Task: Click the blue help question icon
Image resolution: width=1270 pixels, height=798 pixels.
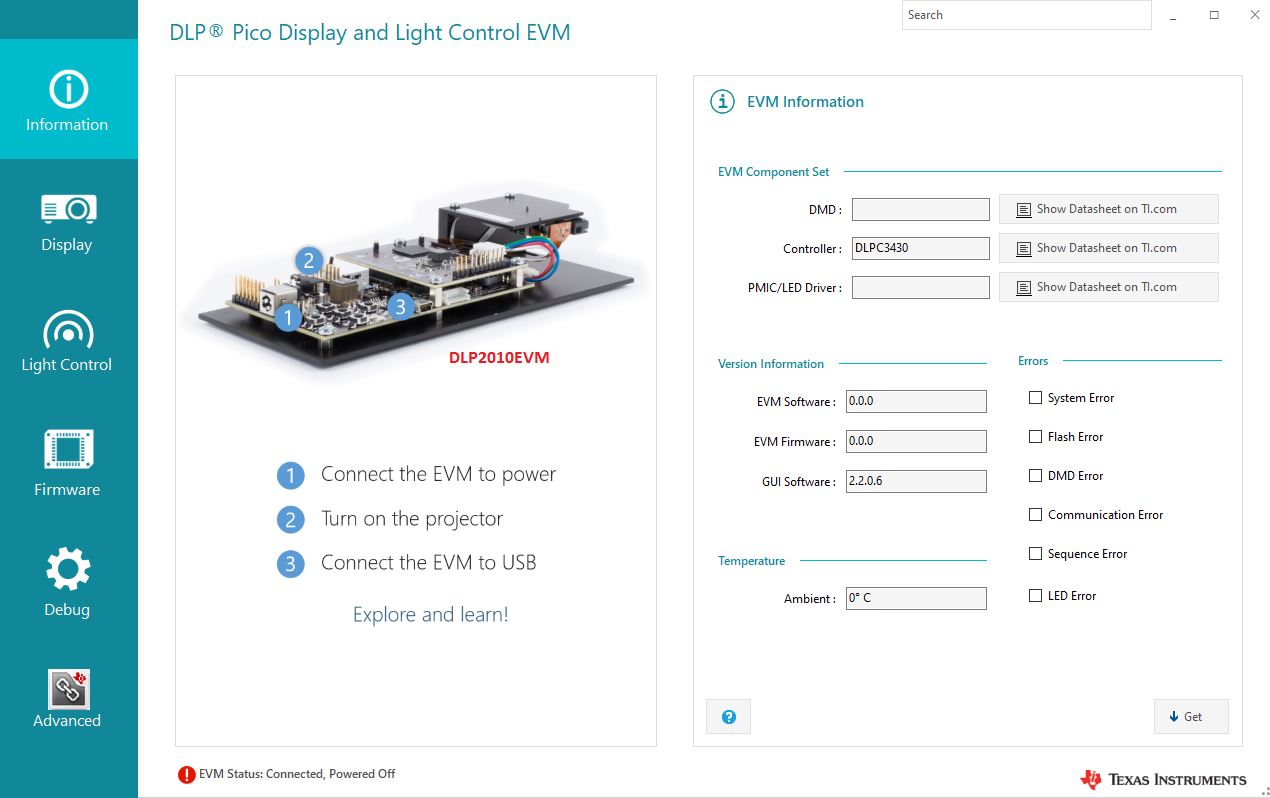Action: pos(728,717)
